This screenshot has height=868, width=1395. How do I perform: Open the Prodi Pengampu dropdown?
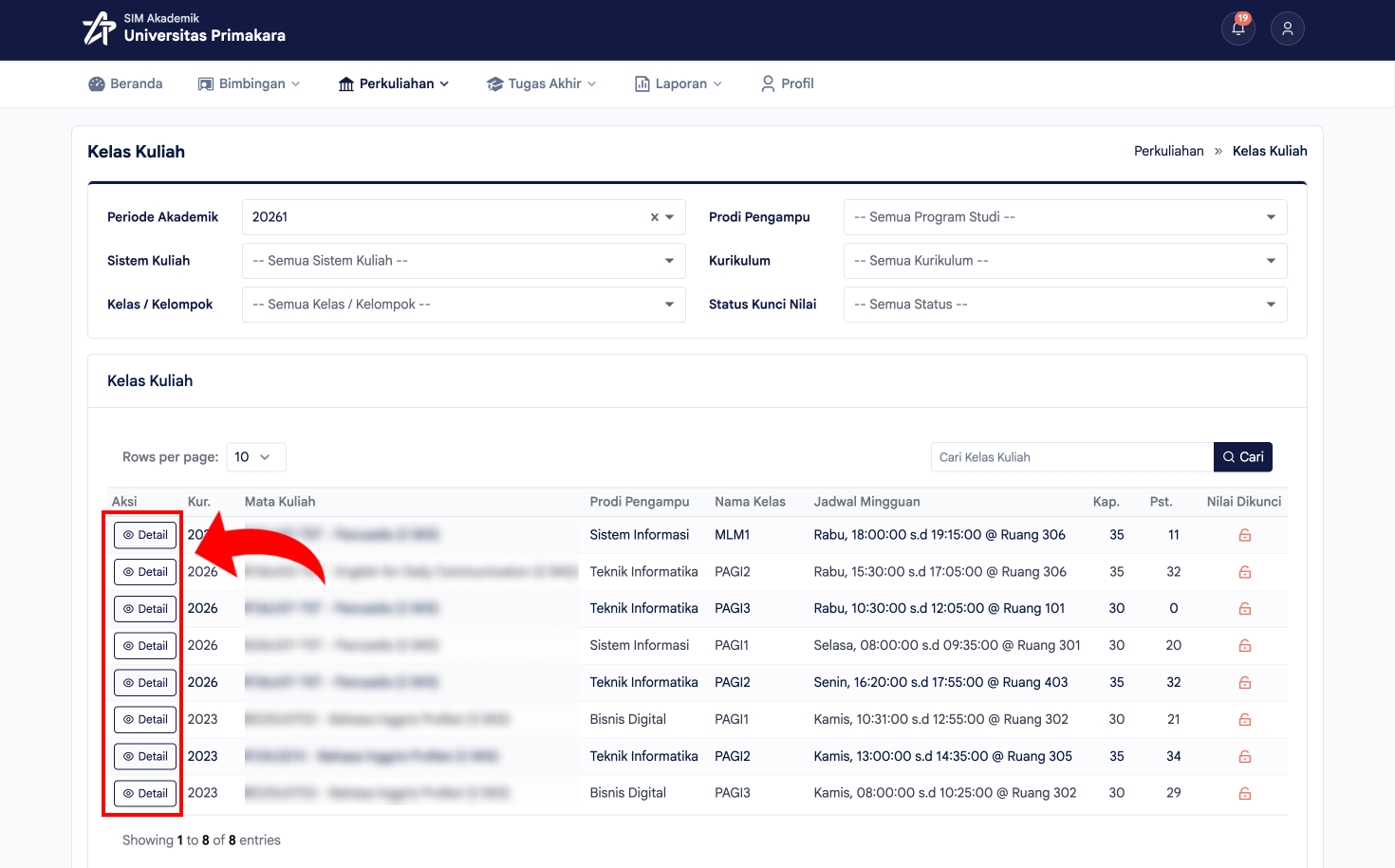click(1066, 217)
